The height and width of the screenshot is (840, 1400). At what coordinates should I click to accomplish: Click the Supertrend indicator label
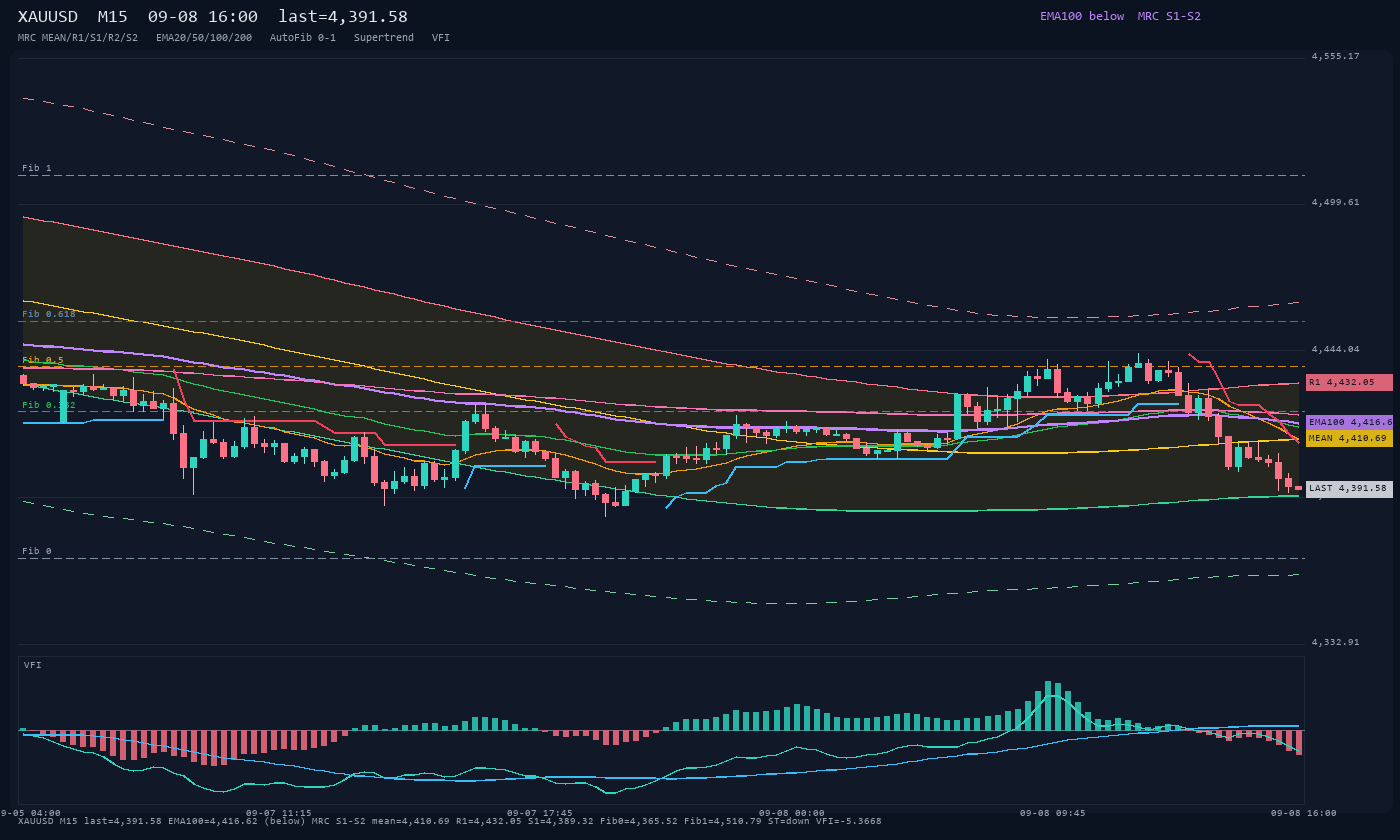tap(384, 38)
